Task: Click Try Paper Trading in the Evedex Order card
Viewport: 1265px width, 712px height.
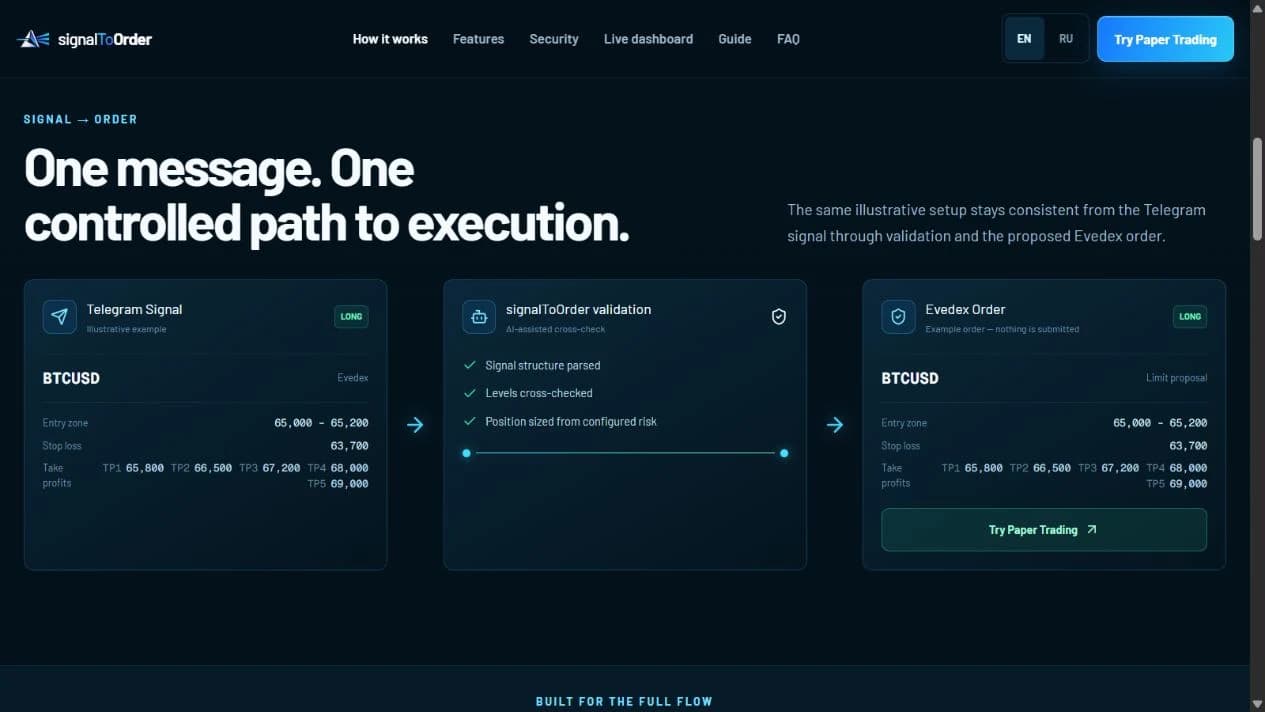Action: point(1044,530)
